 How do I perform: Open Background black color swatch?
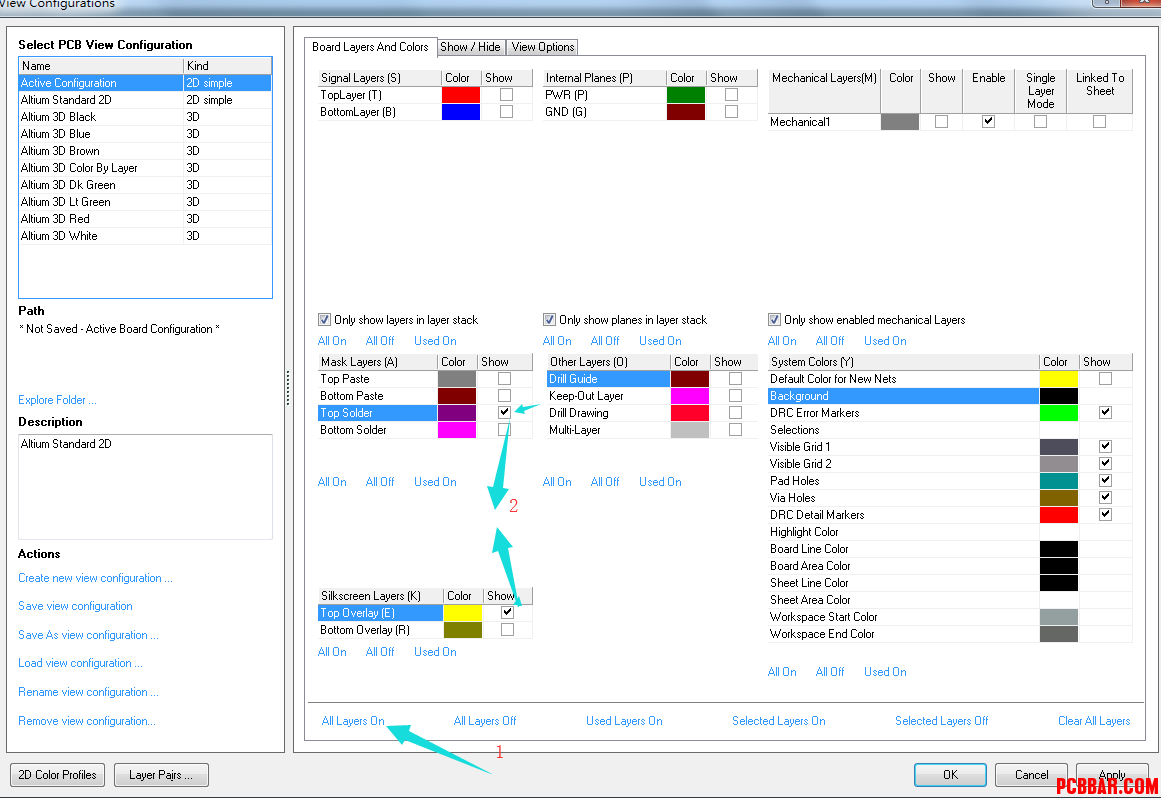[x=1059, y=396]
